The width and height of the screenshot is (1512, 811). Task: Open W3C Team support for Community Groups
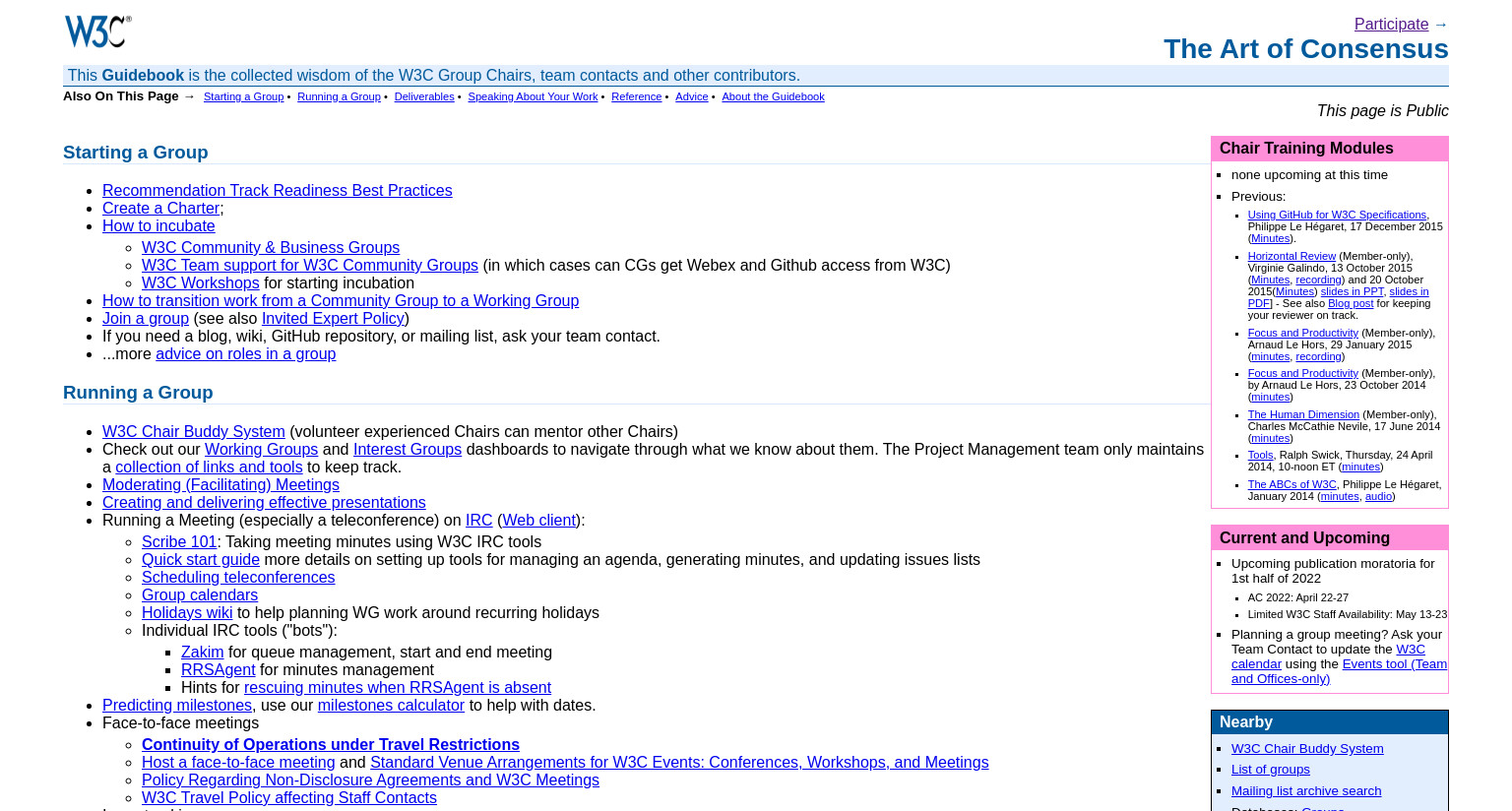tap(310, 266)
